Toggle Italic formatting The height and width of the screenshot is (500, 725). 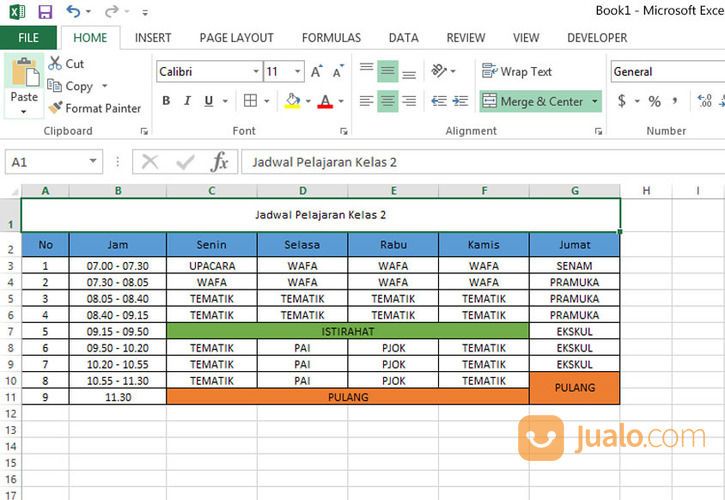tap(187, 101)
